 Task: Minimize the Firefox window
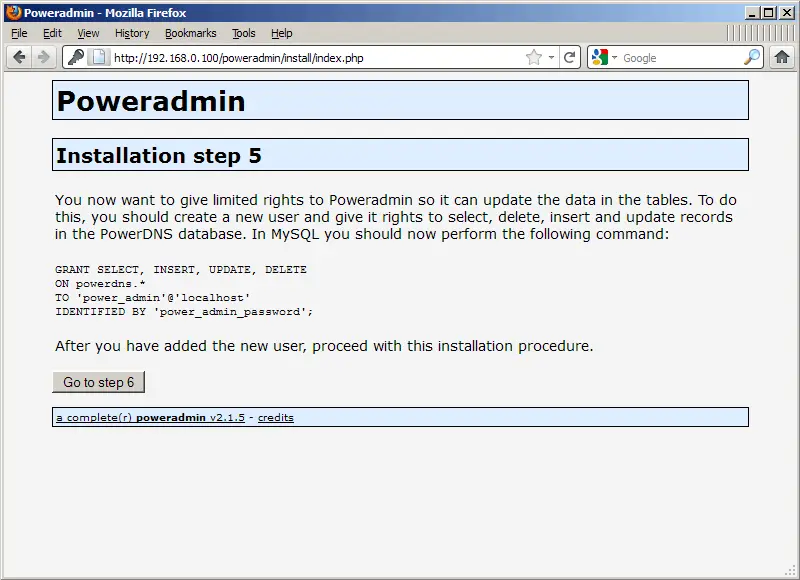[752, 13]
